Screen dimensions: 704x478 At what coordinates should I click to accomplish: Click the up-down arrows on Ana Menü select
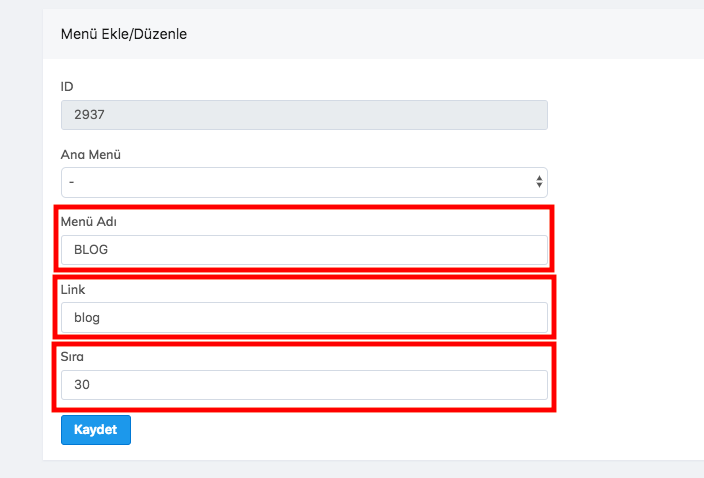539,182
